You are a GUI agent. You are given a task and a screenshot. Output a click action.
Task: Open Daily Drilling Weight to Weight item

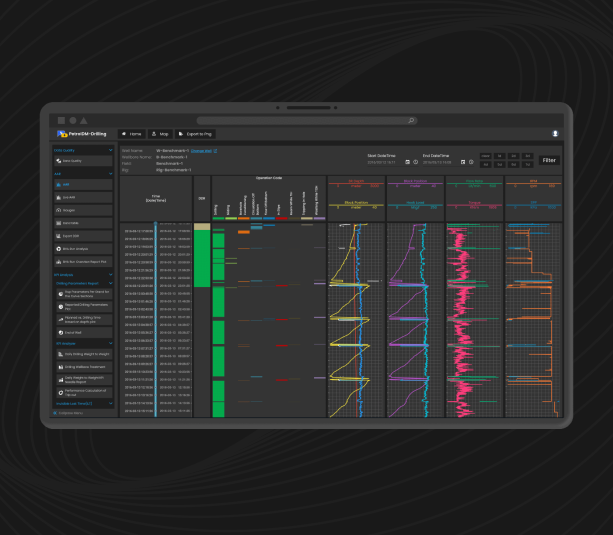(84, 354)
